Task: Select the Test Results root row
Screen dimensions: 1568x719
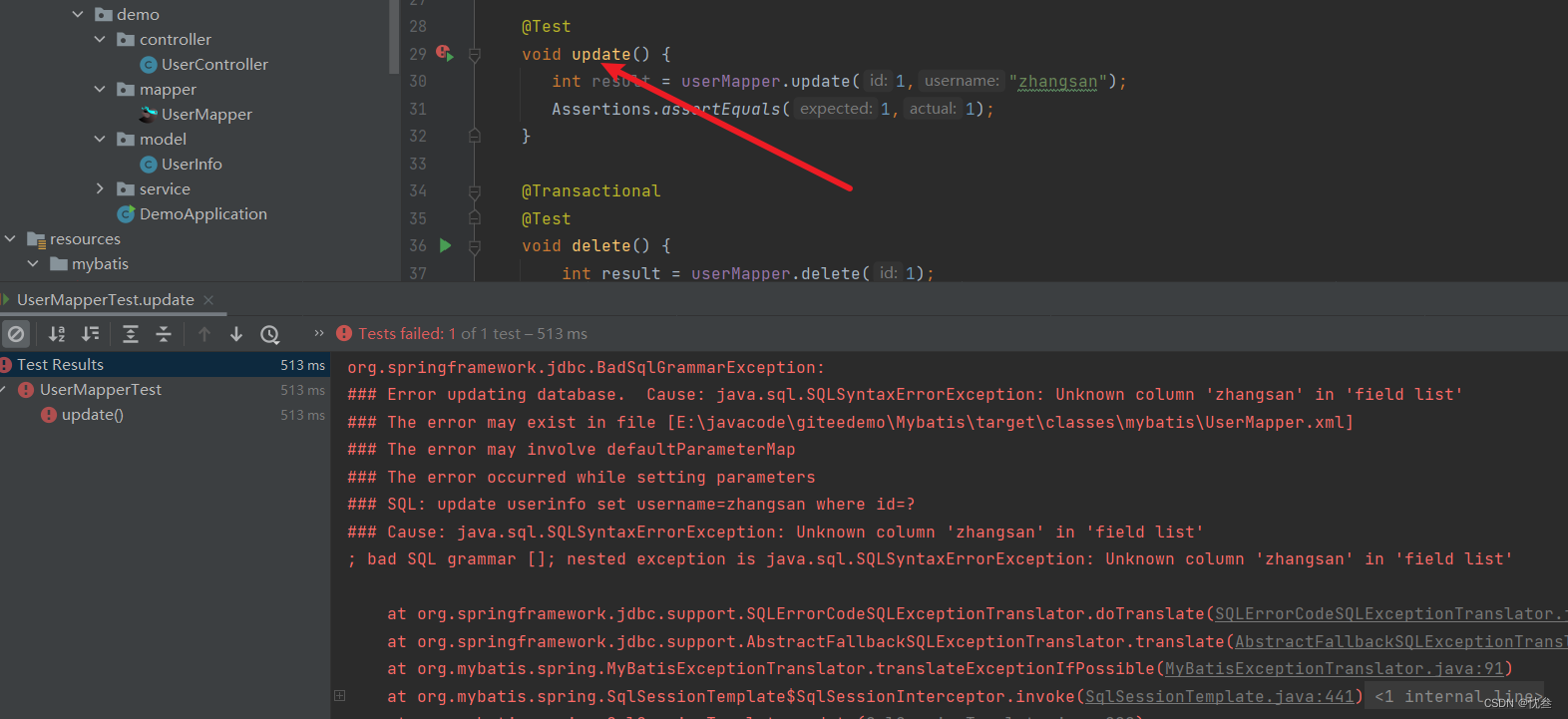Action: tap(165, 365)
